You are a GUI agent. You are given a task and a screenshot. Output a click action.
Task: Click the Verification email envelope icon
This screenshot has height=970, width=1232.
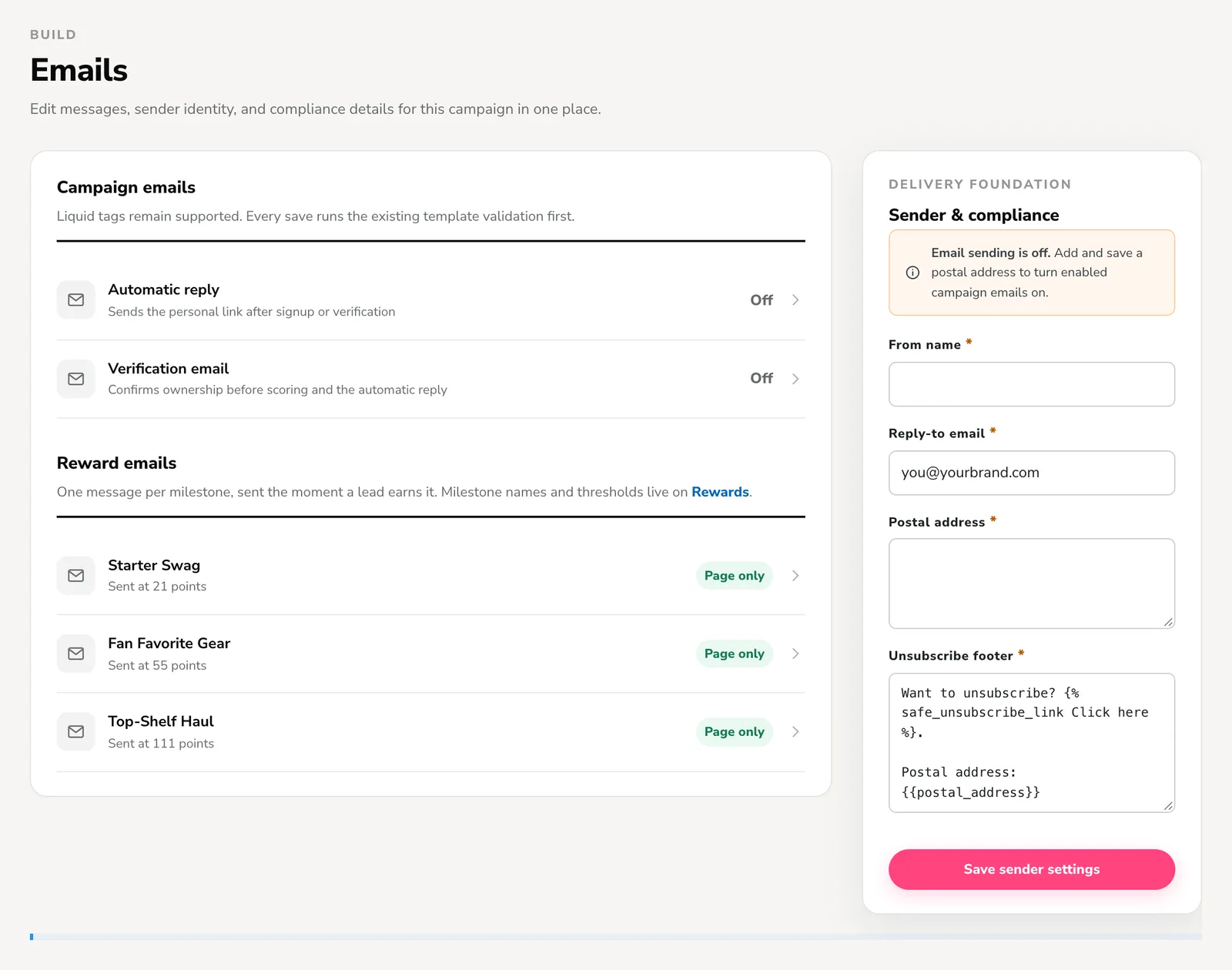[75, 379]
